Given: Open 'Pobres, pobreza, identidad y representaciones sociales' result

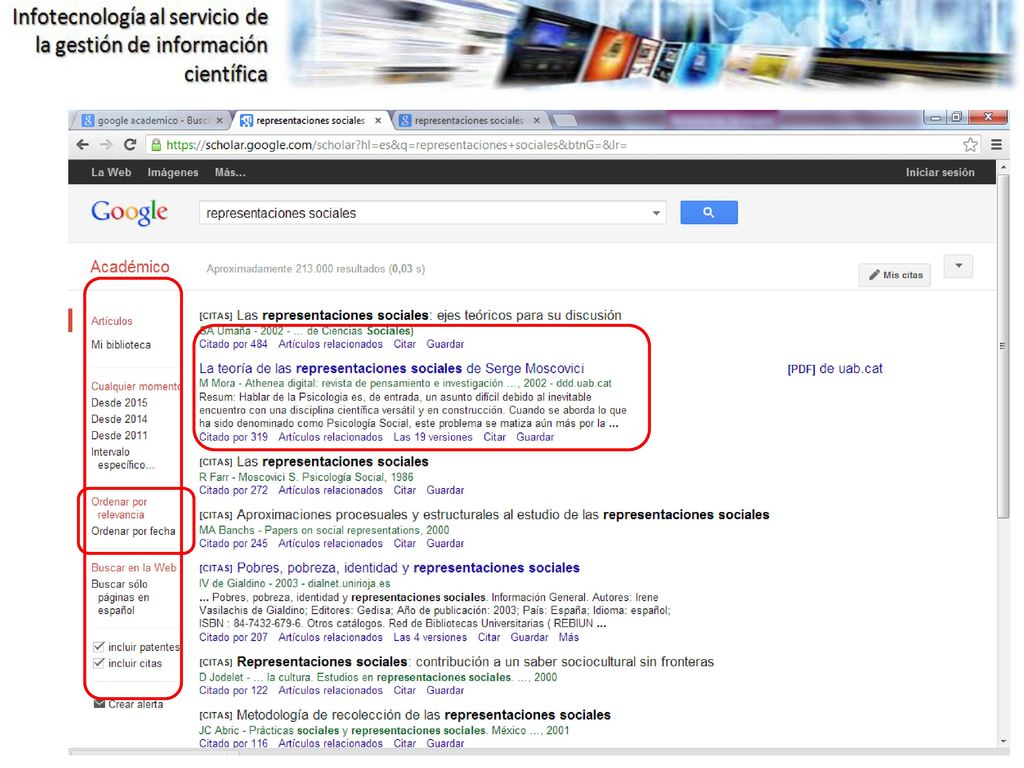Looking at the screenshot, I should tap(408, 568).
